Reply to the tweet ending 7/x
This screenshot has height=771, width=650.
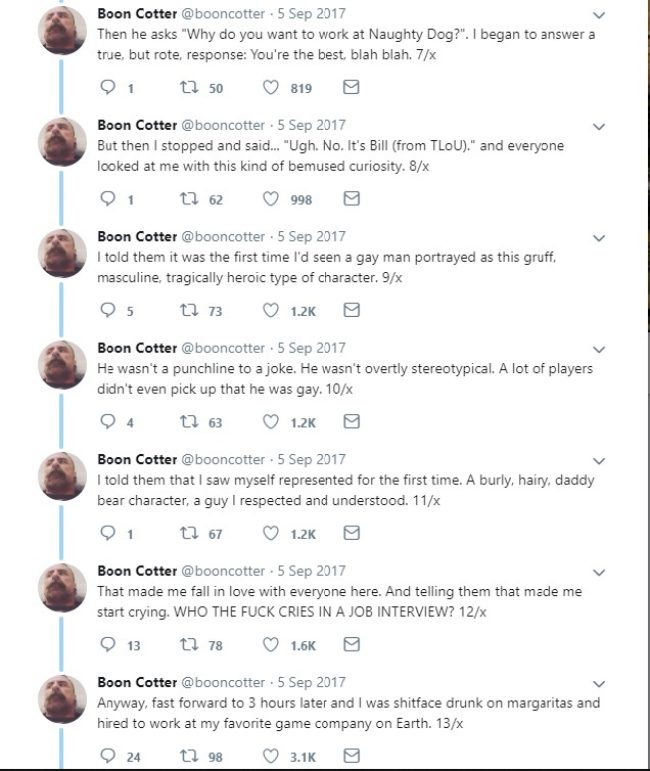pos(108,87)
